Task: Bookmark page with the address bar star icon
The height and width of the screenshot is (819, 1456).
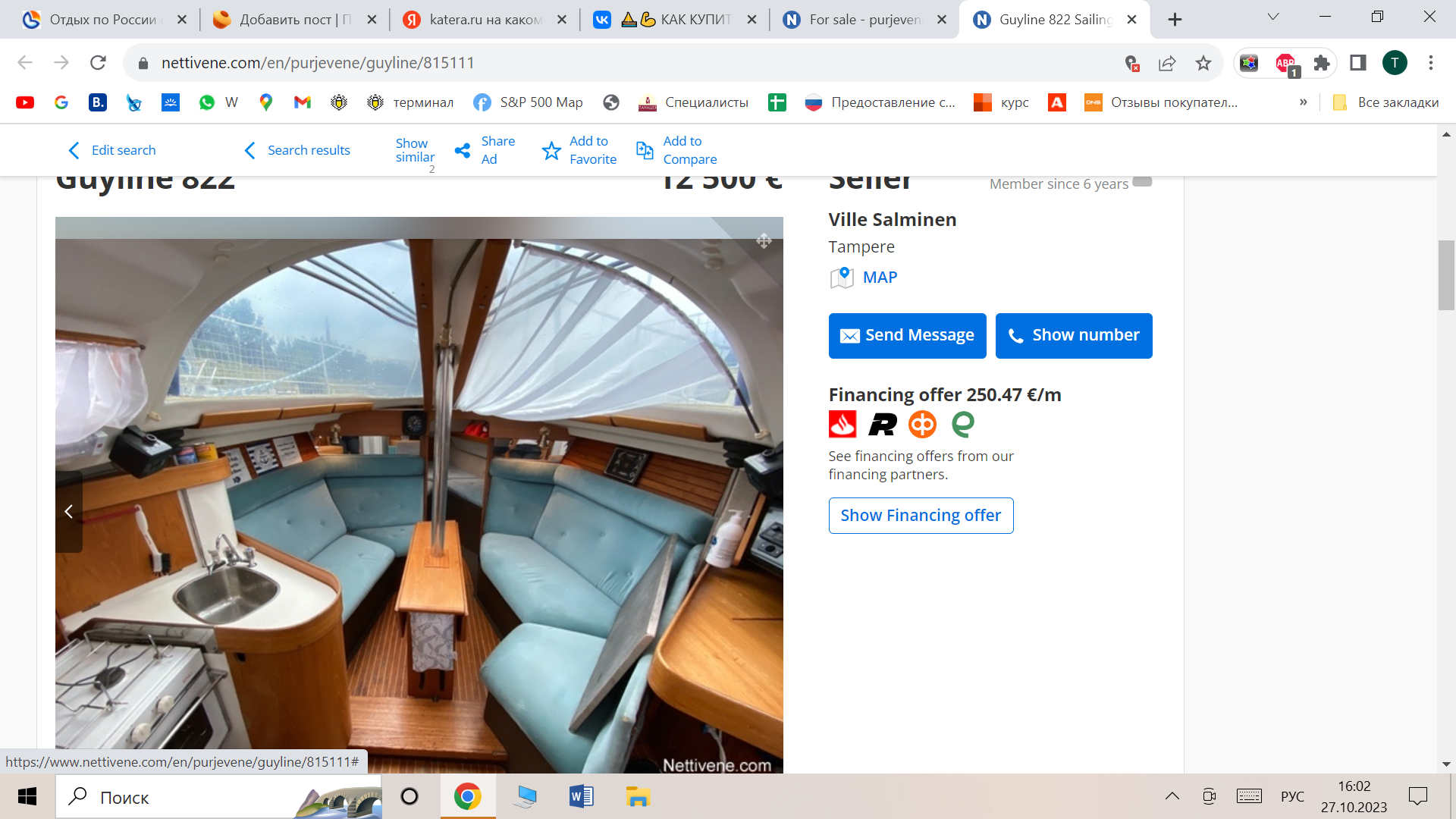Action: (1203, 63)
